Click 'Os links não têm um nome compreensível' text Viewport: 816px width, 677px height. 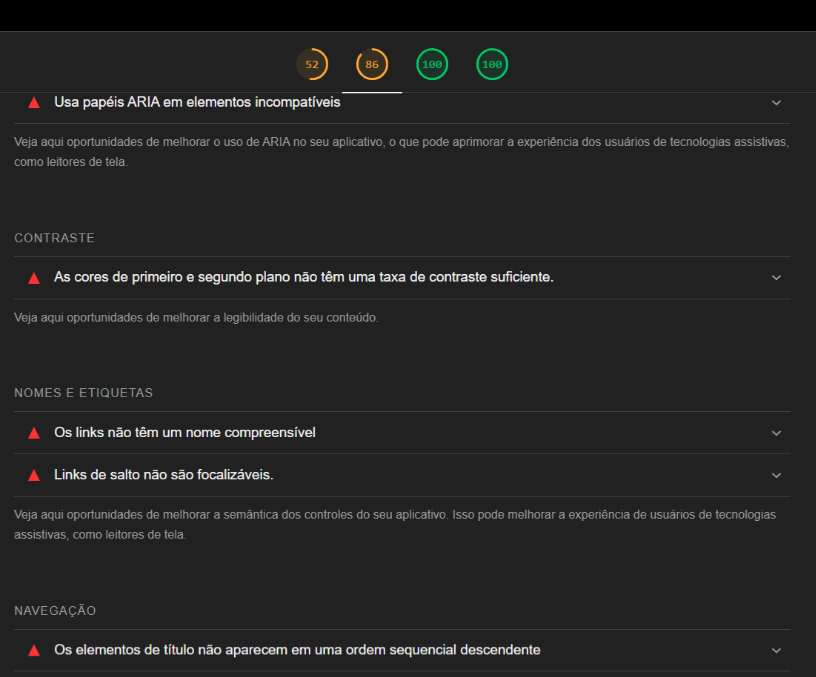click(185, 433)
